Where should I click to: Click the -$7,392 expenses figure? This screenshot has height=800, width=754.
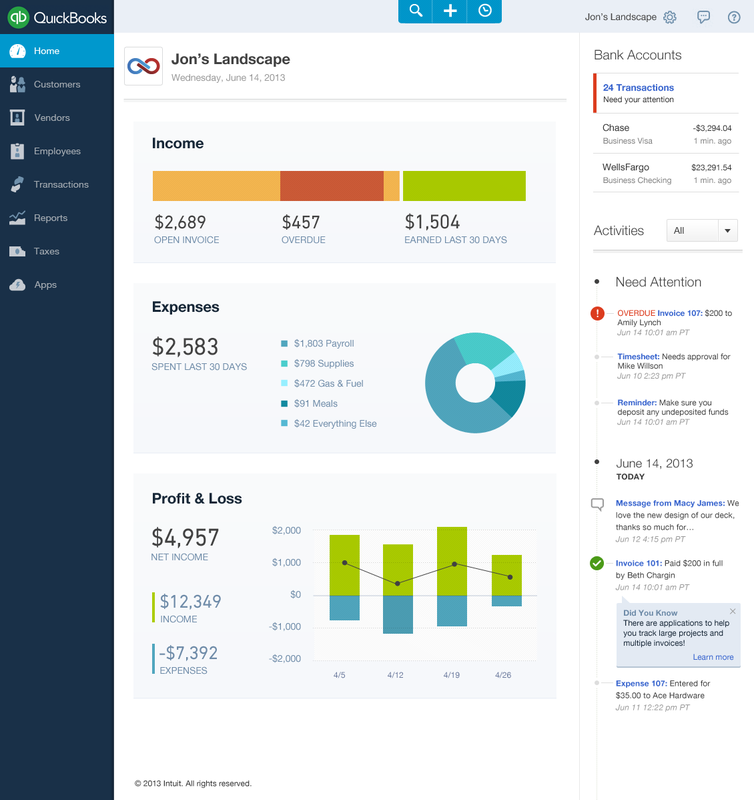coord(188,653)
